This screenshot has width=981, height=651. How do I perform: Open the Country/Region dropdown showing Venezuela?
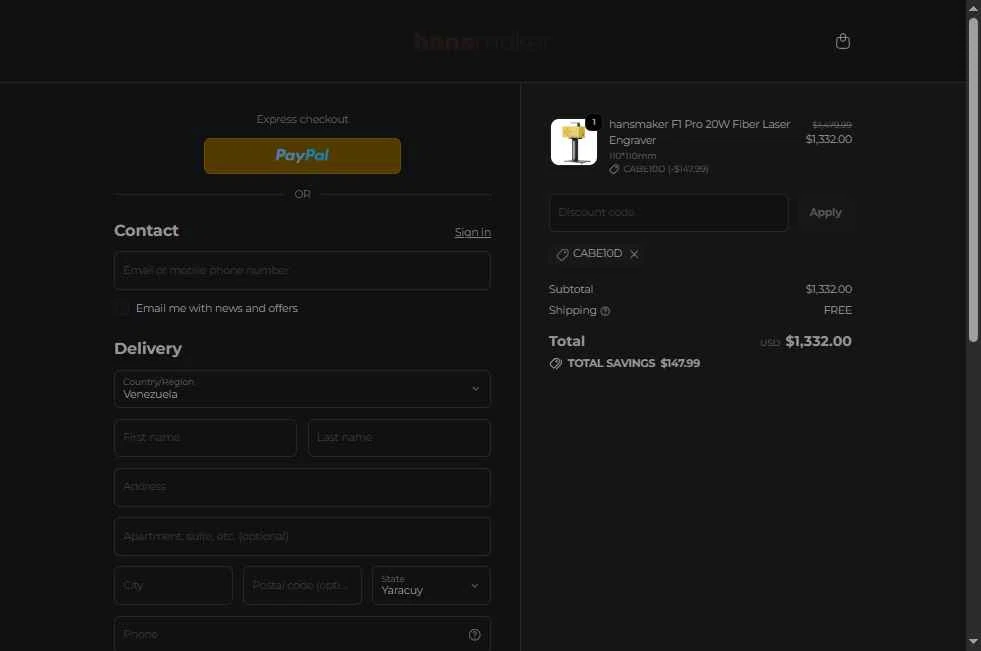click(302, 388)
